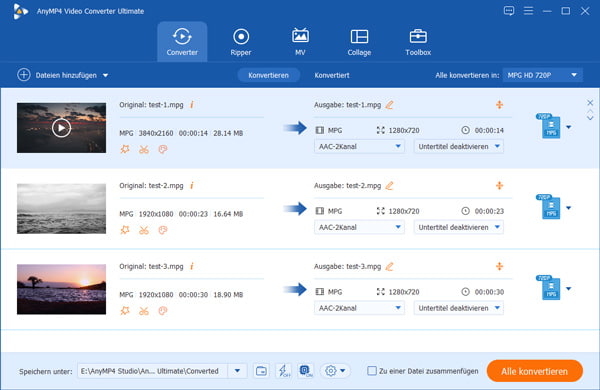Show info for test-1.mpg original
Viewport: 600px width, 390px height.
click(x=192, y=104)
